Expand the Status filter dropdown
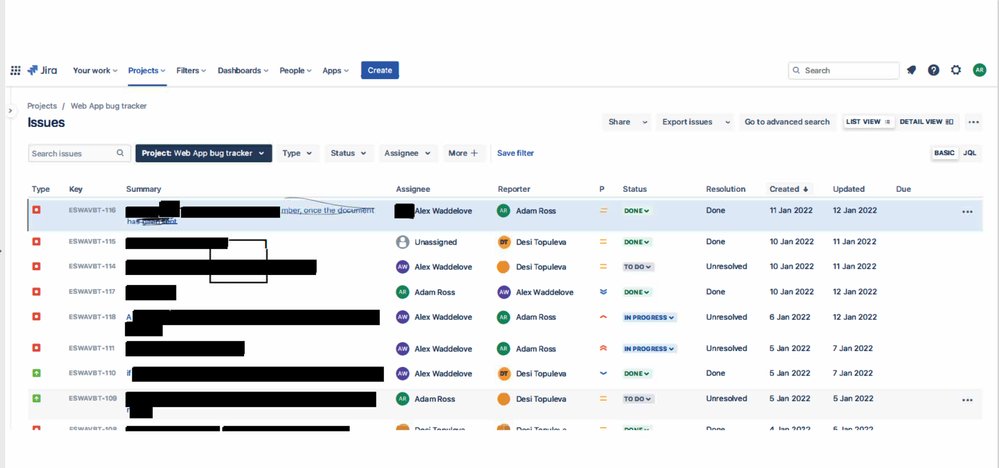The image size is (999, 468). (349, 153)
